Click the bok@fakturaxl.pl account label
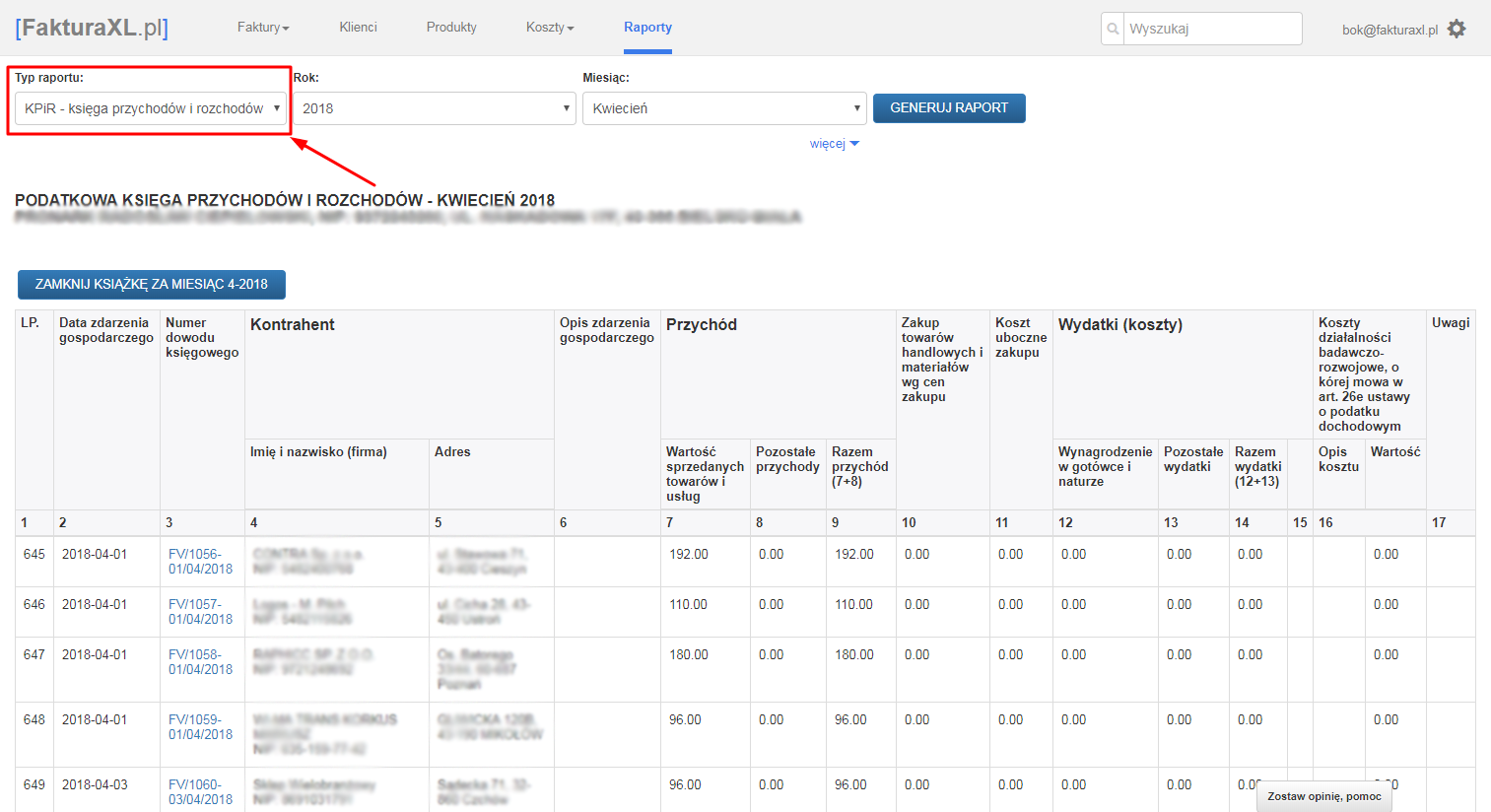This screenshot has width=1491, height=812. click(x=1389, y=30)
